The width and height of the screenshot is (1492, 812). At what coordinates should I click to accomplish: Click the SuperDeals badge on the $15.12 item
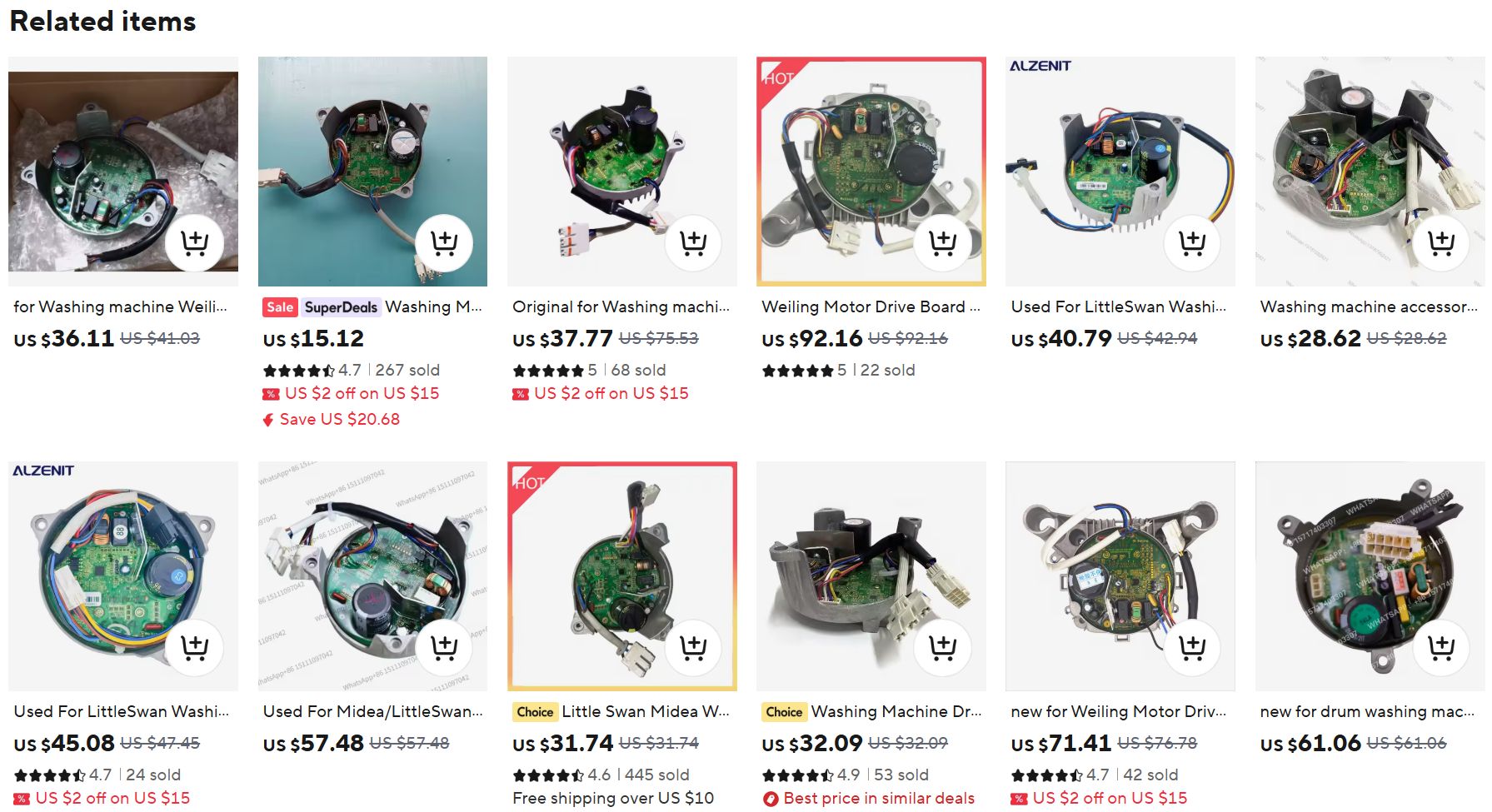[341, 306]
